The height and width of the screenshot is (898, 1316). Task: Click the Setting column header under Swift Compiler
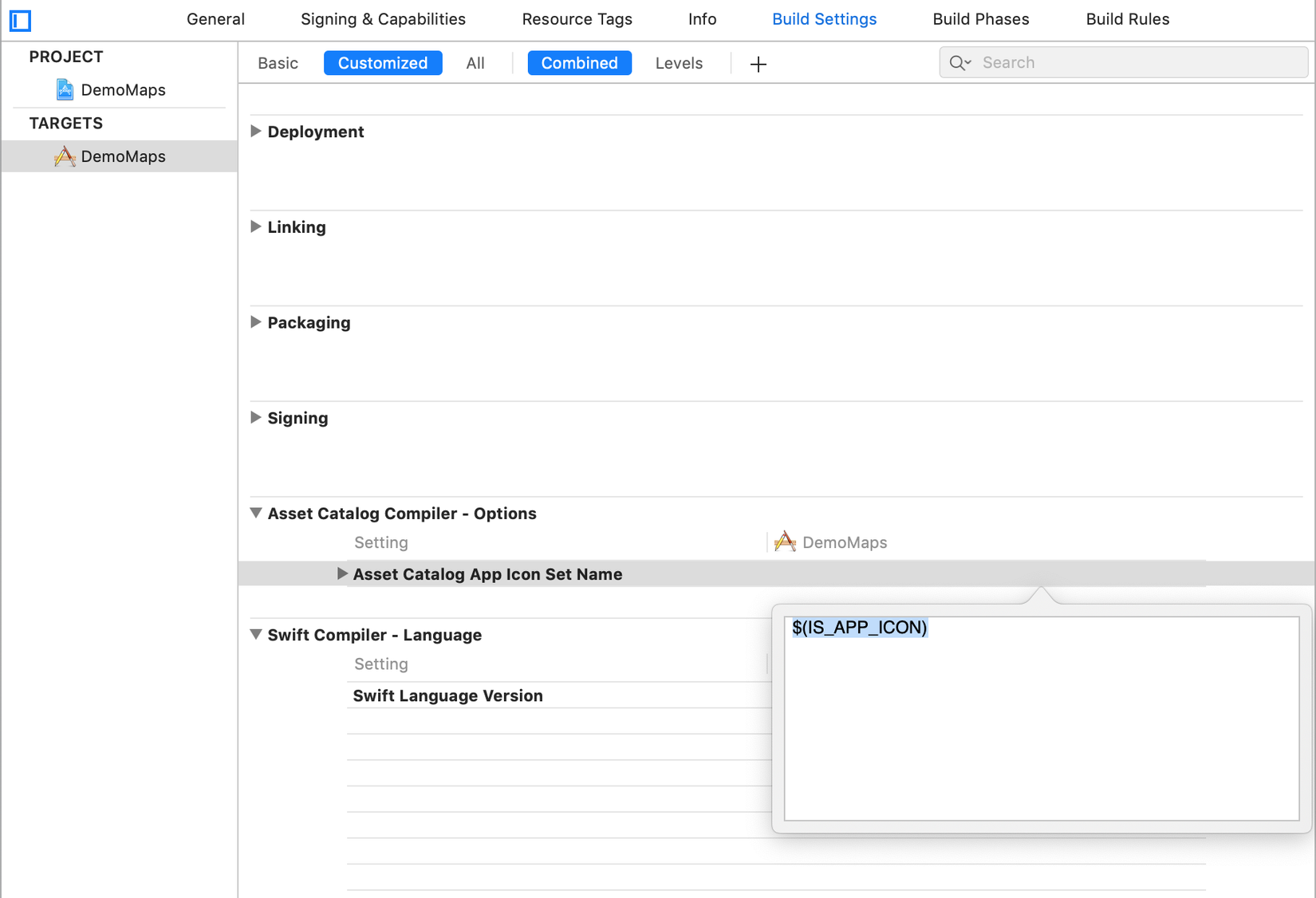[x=381, y=664]
